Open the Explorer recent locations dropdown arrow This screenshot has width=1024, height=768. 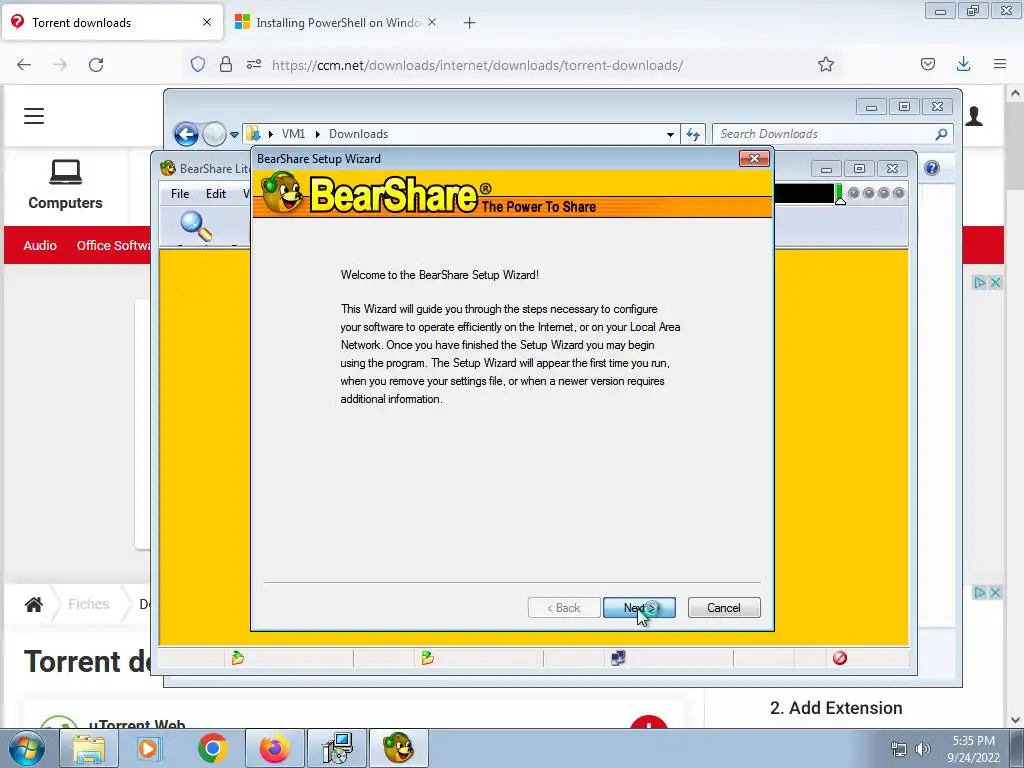(x=234, y=135)
